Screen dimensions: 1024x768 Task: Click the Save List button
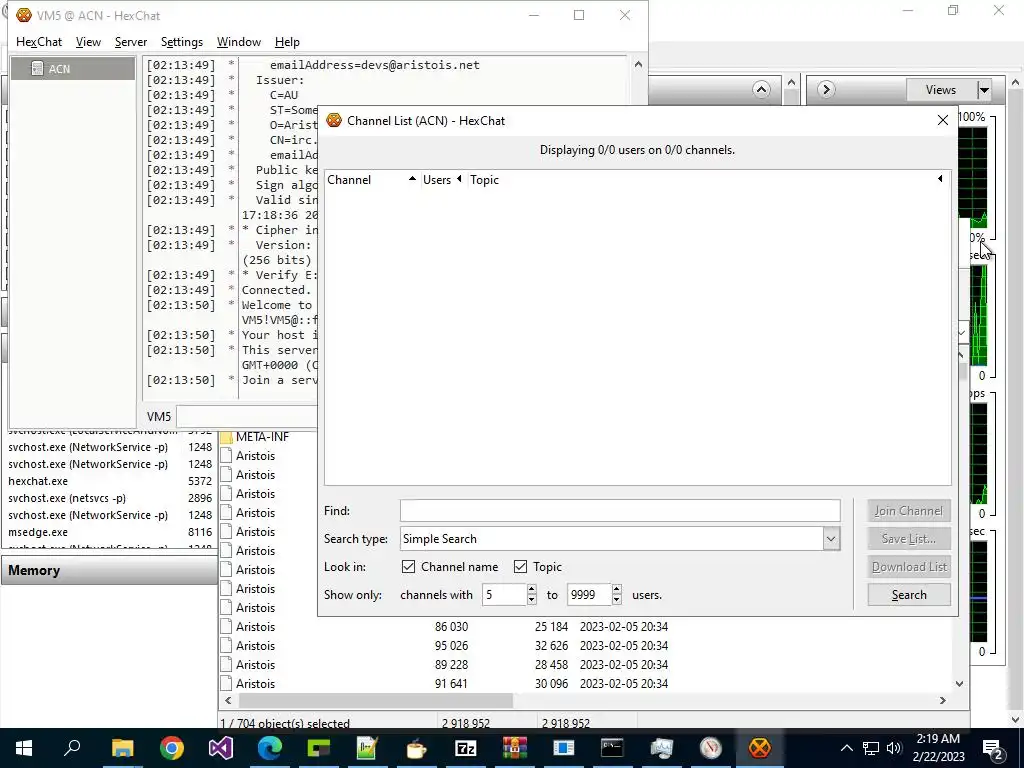pos(909,539)
